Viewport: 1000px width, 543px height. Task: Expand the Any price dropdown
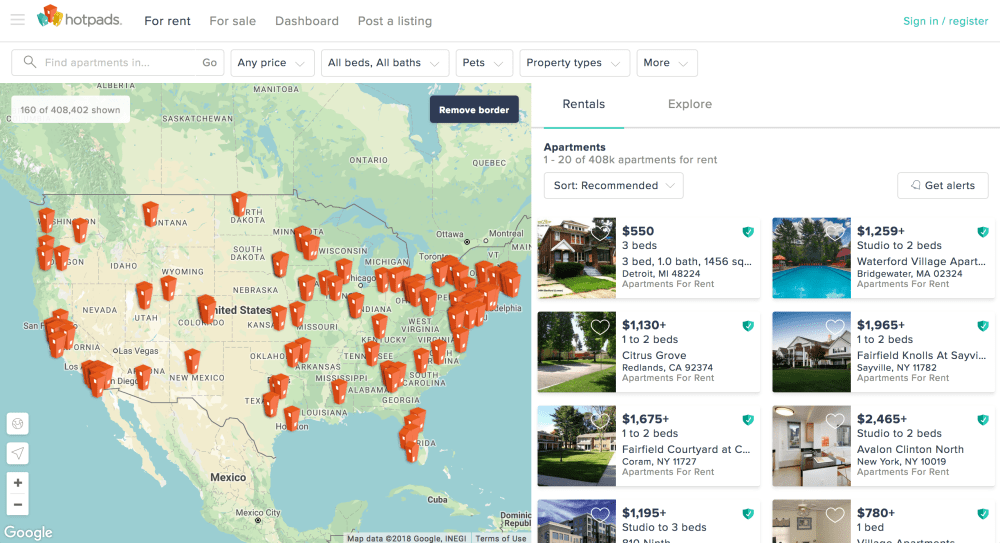272,63
